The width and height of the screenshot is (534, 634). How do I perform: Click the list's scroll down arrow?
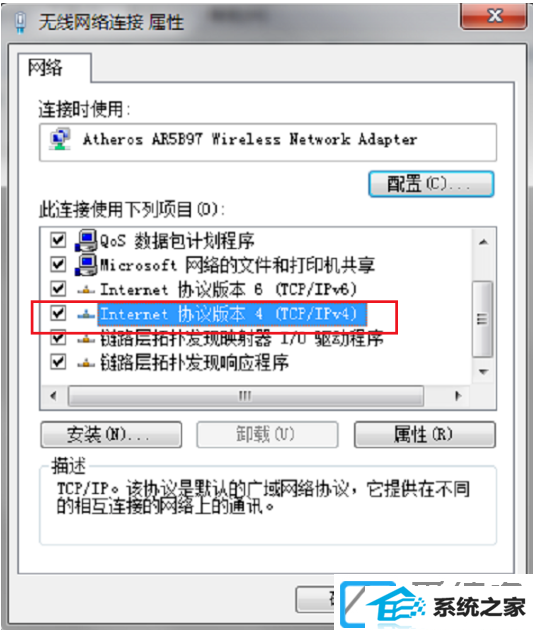click(x=483, y=372)
